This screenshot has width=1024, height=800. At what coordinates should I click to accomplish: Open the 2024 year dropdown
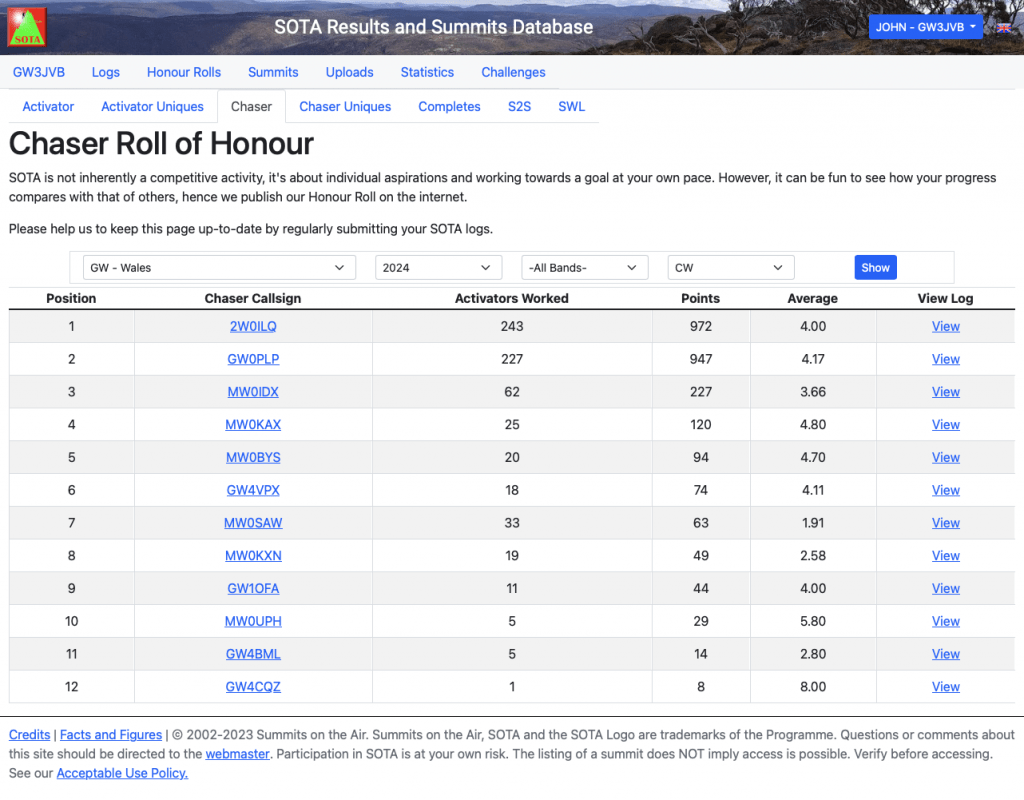[x=438, y=268]
